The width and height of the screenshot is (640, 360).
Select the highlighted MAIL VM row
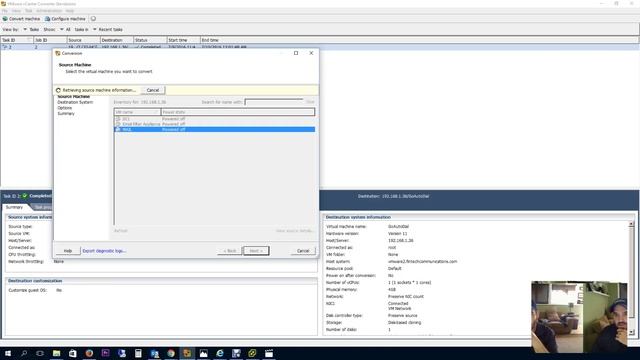(215, 129)
